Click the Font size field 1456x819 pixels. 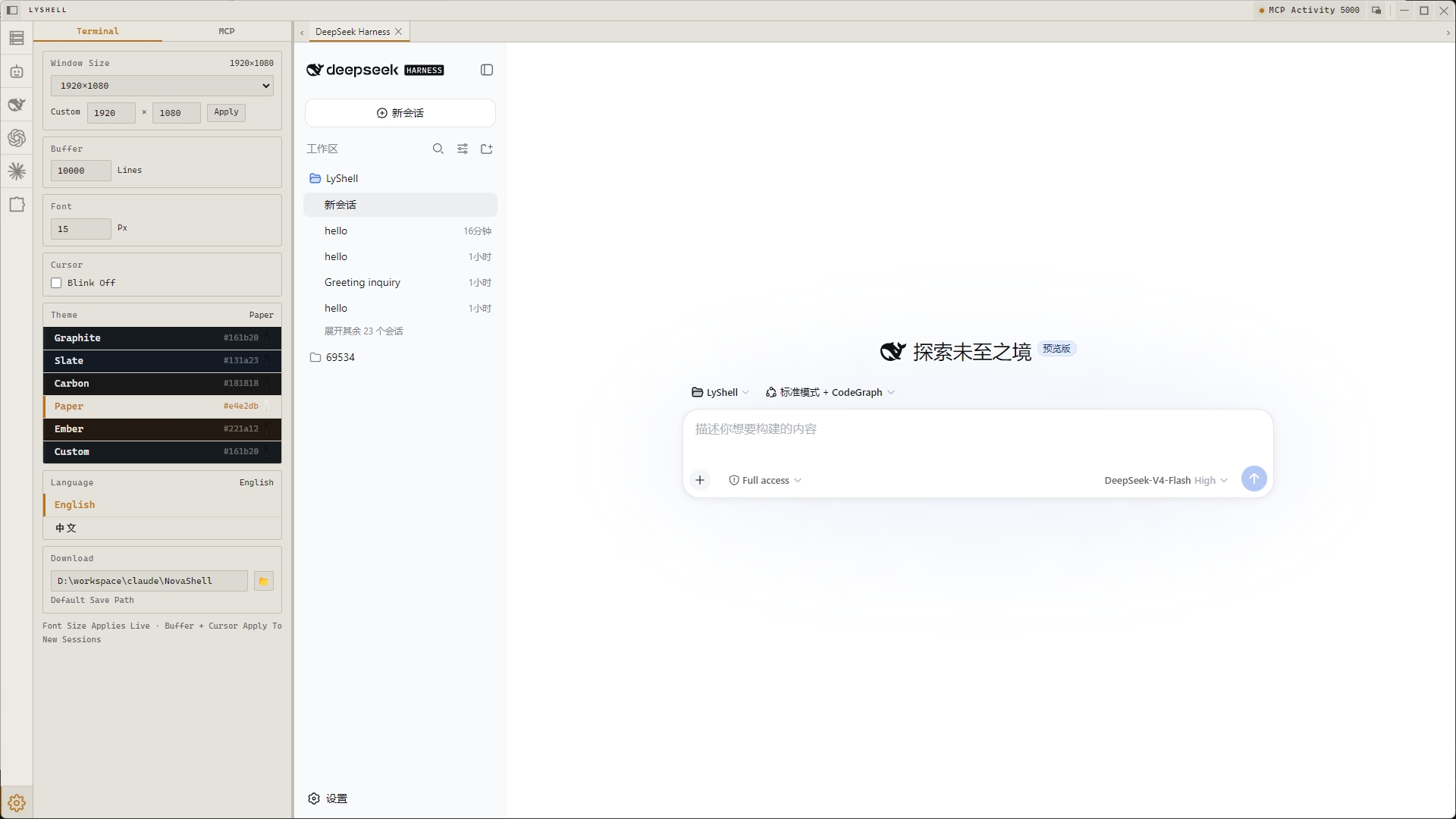(x=80, y=229)
